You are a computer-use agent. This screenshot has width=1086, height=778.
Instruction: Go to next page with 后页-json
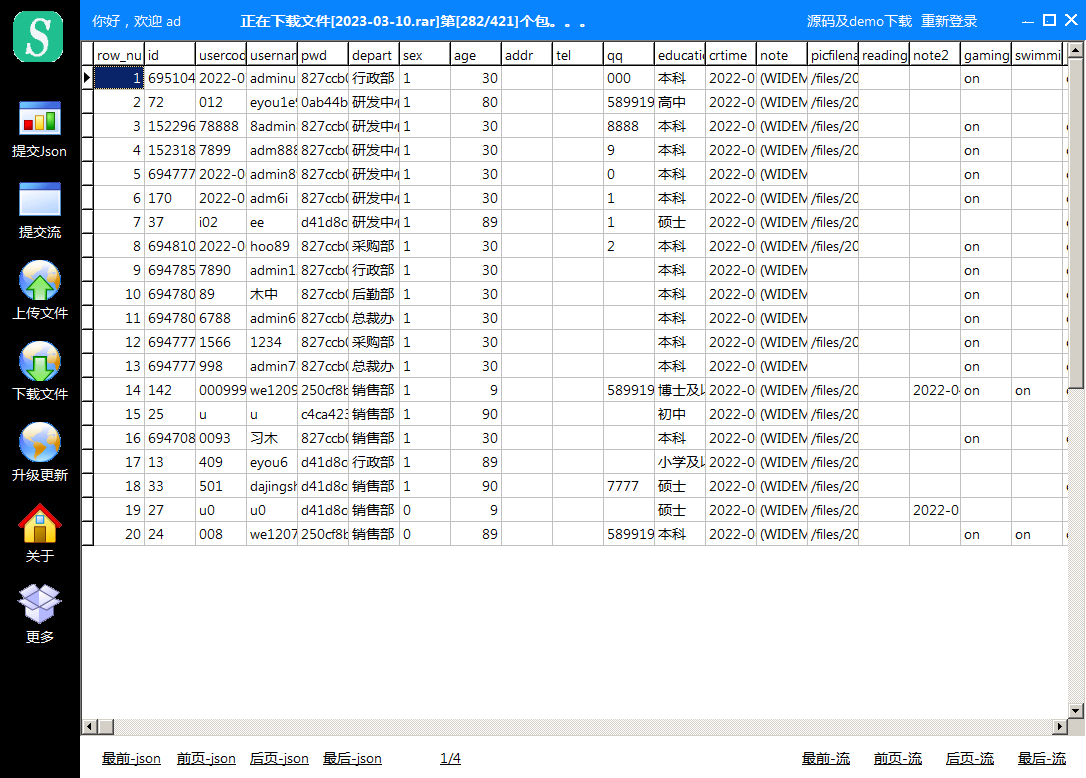click(279, 759)
